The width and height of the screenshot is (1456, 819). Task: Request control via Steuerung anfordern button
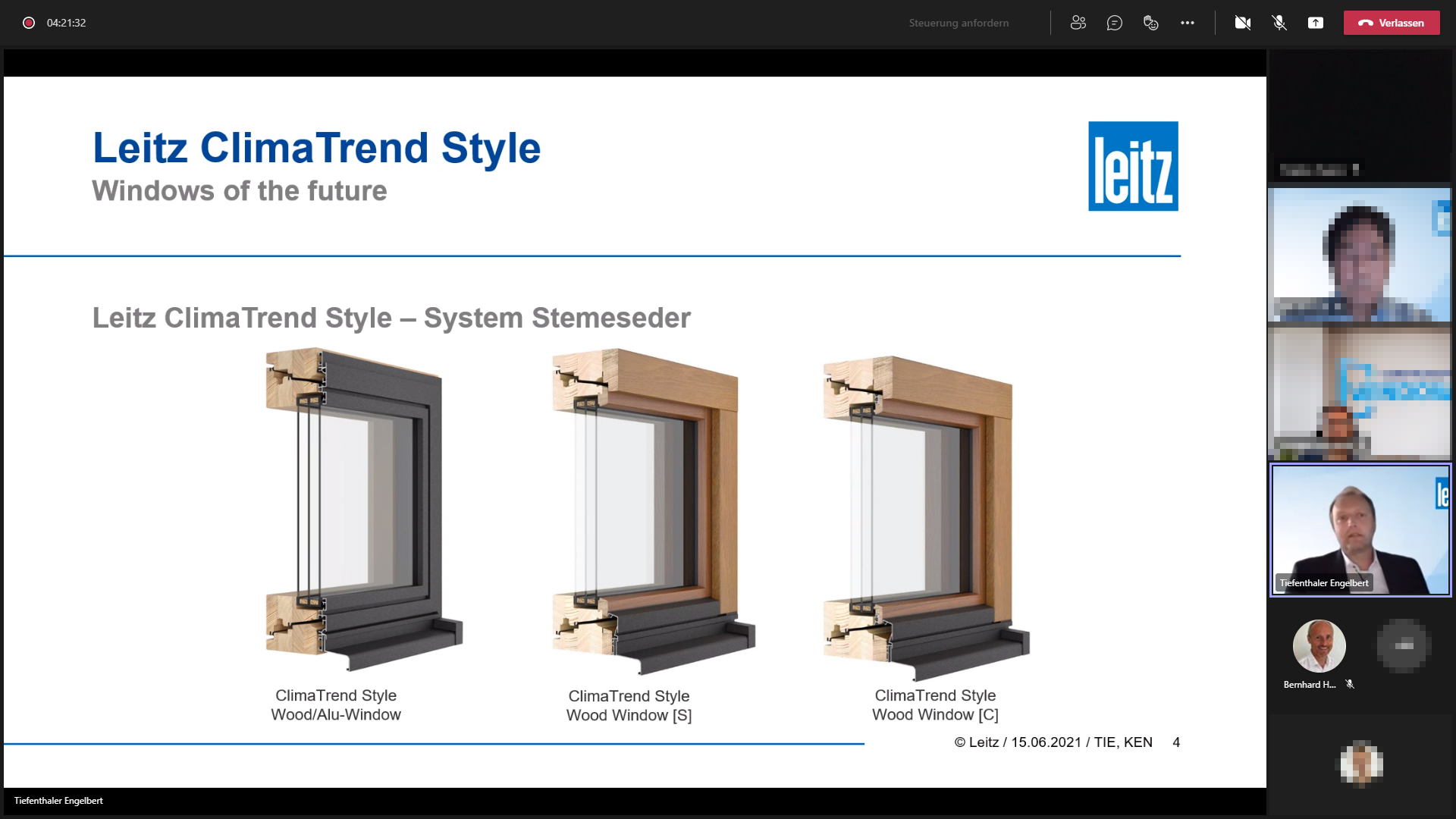click(956, 22)
